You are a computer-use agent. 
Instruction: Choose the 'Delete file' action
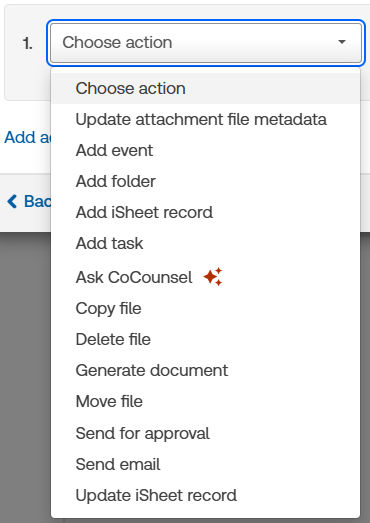coord(206,339)
